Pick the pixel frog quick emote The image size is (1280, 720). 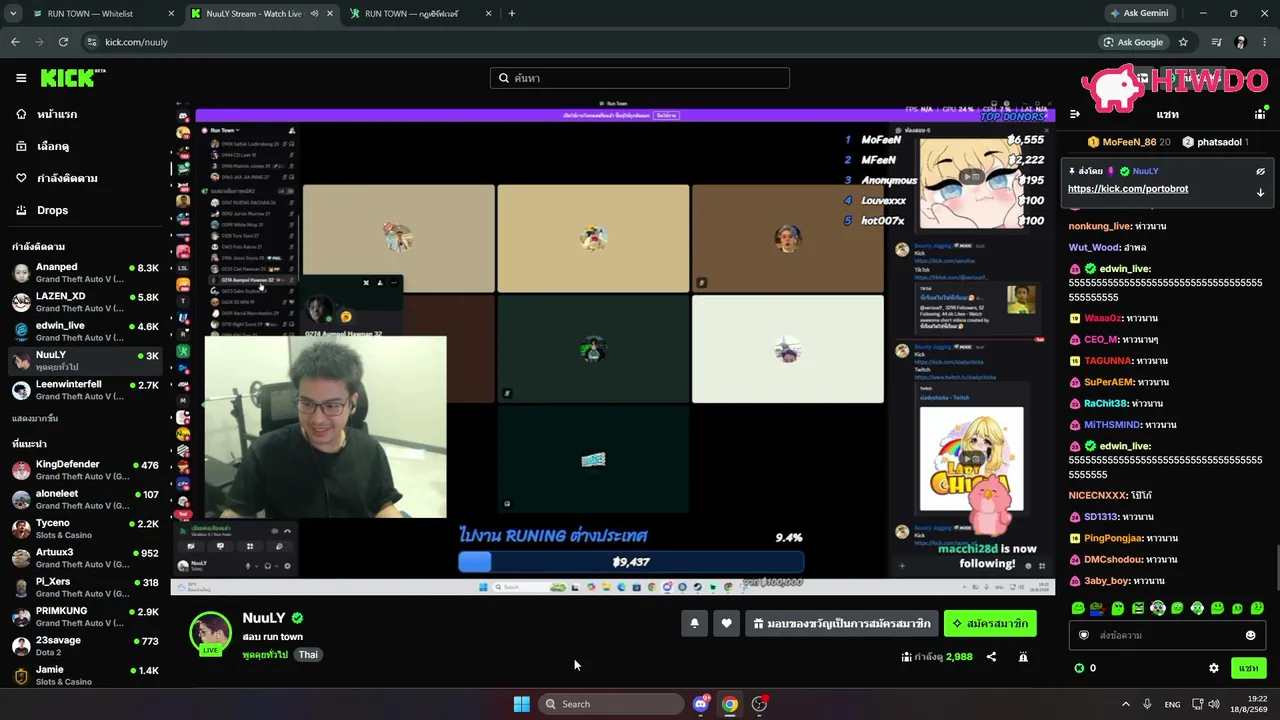[x=1097, y=608]
